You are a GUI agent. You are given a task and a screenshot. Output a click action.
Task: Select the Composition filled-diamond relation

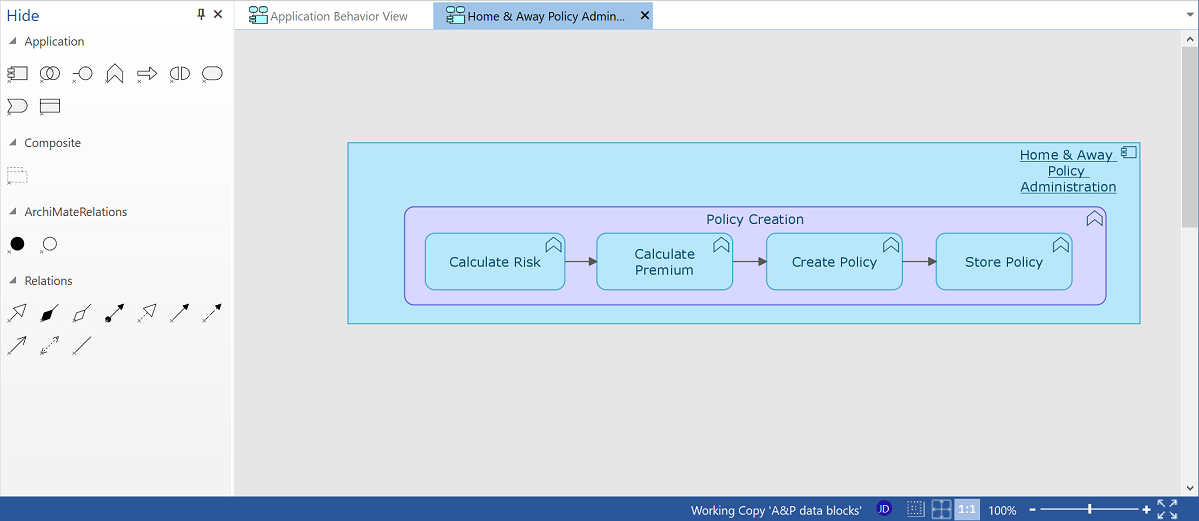tap(49, 313)
